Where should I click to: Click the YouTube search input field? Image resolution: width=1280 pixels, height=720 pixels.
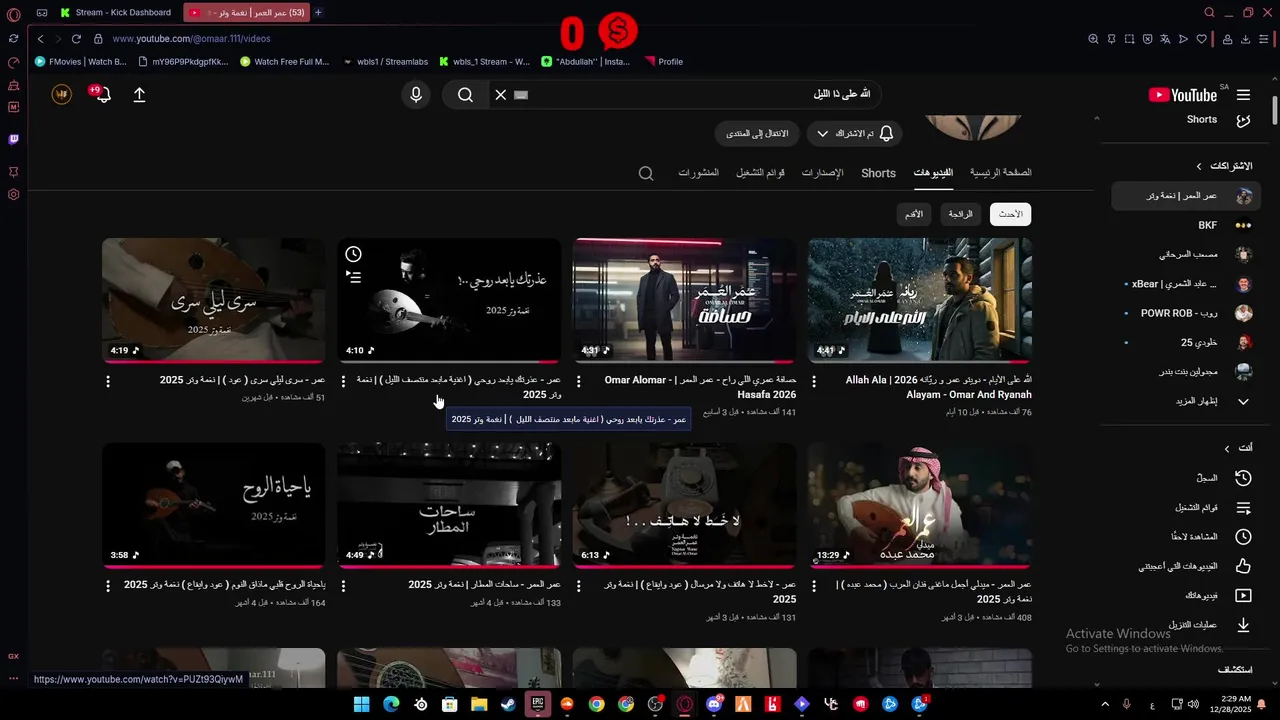click(700, 95)
